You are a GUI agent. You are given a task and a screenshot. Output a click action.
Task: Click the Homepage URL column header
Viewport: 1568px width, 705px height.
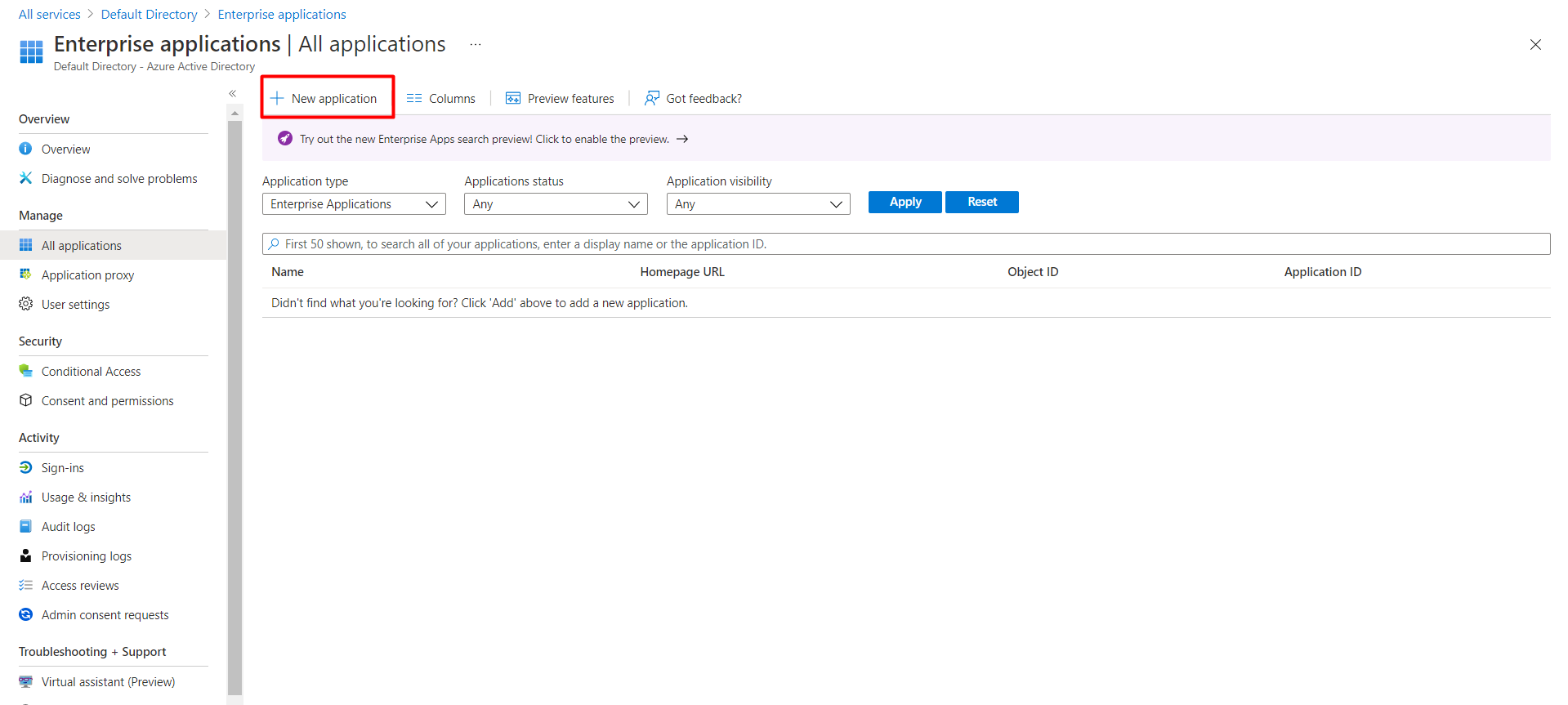click(x=682, y=272)
